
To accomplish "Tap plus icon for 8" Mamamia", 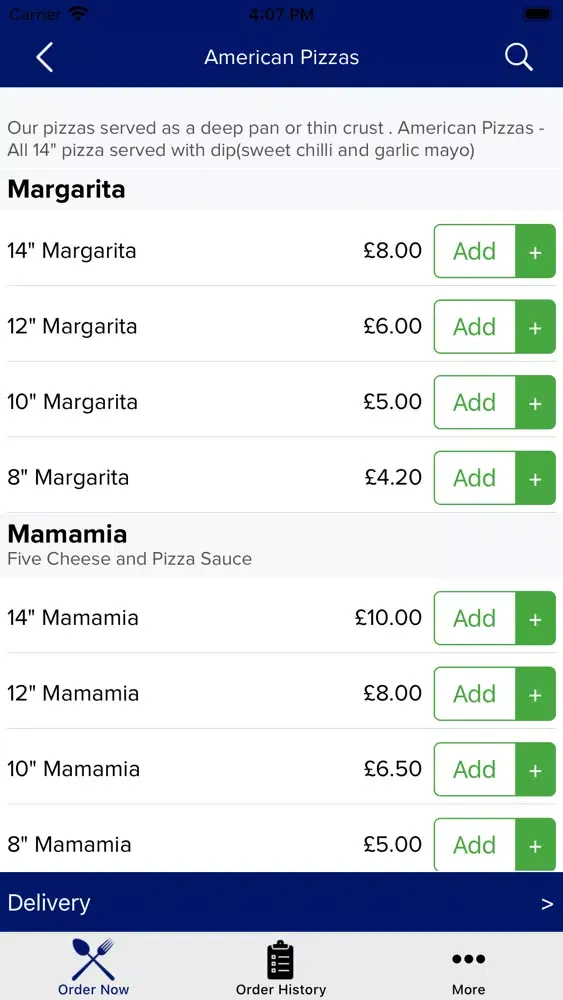I will click(536, 844).
